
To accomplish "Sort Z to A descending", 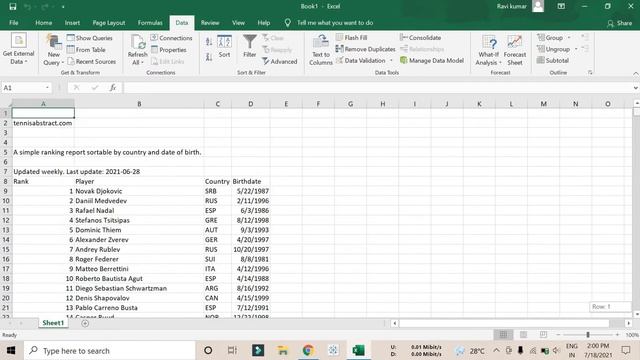I will point(209,57).
